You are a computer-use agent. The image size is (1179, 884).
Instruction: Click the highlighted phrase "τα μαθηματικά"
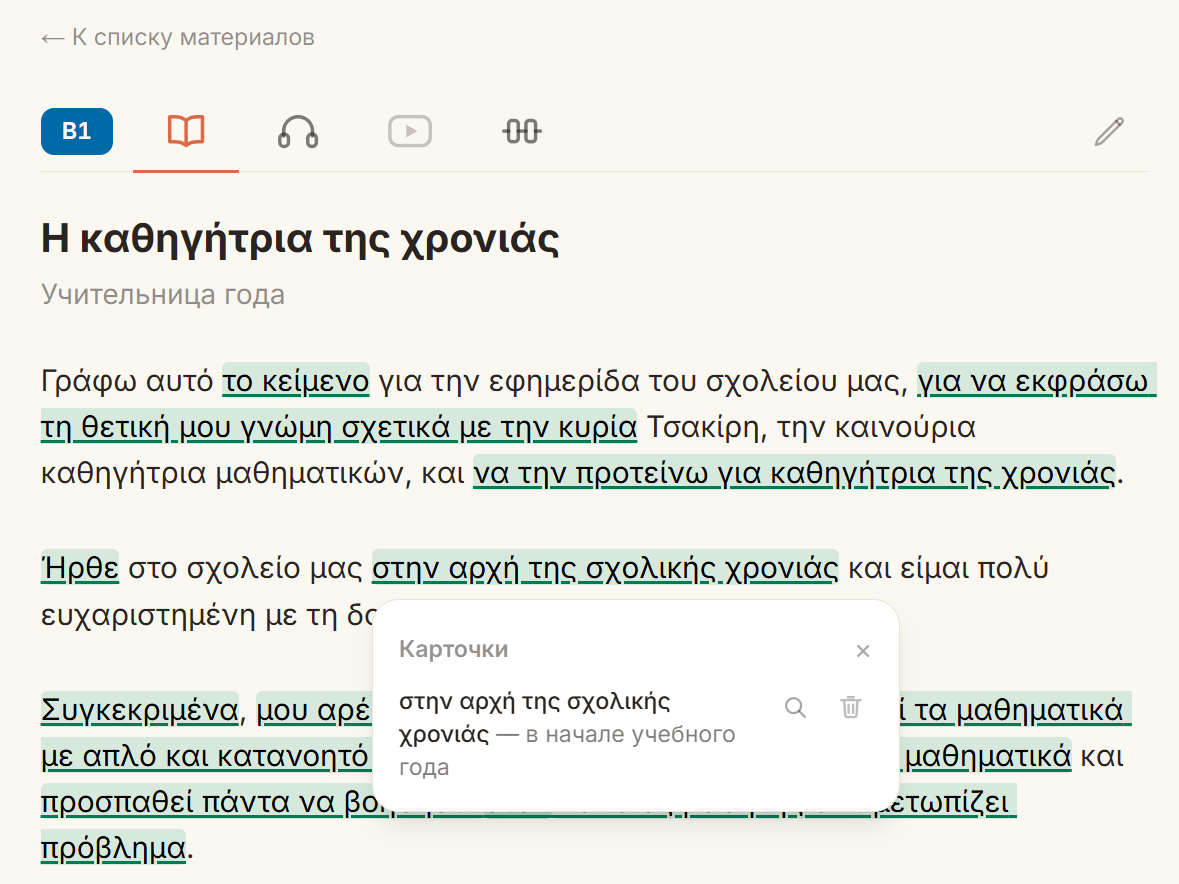pos(1019,710)
